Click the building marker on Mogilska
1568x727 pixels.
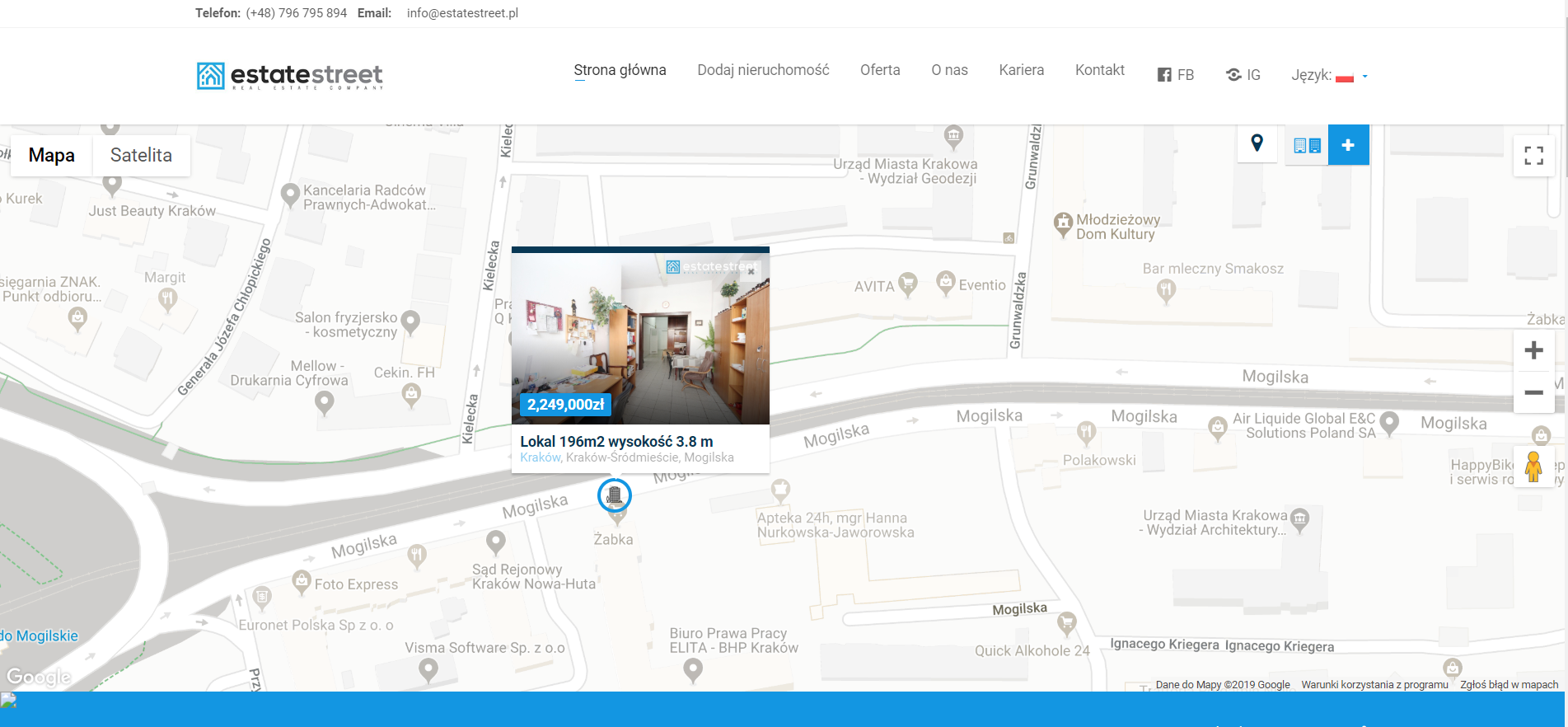[x=614, y=495]
